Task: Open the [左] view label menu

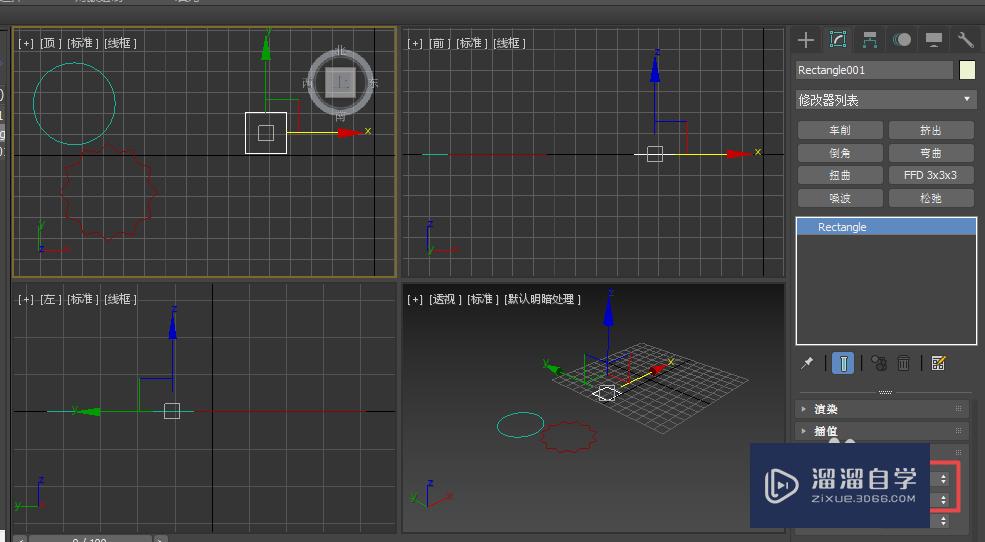Action: [51, 299]
